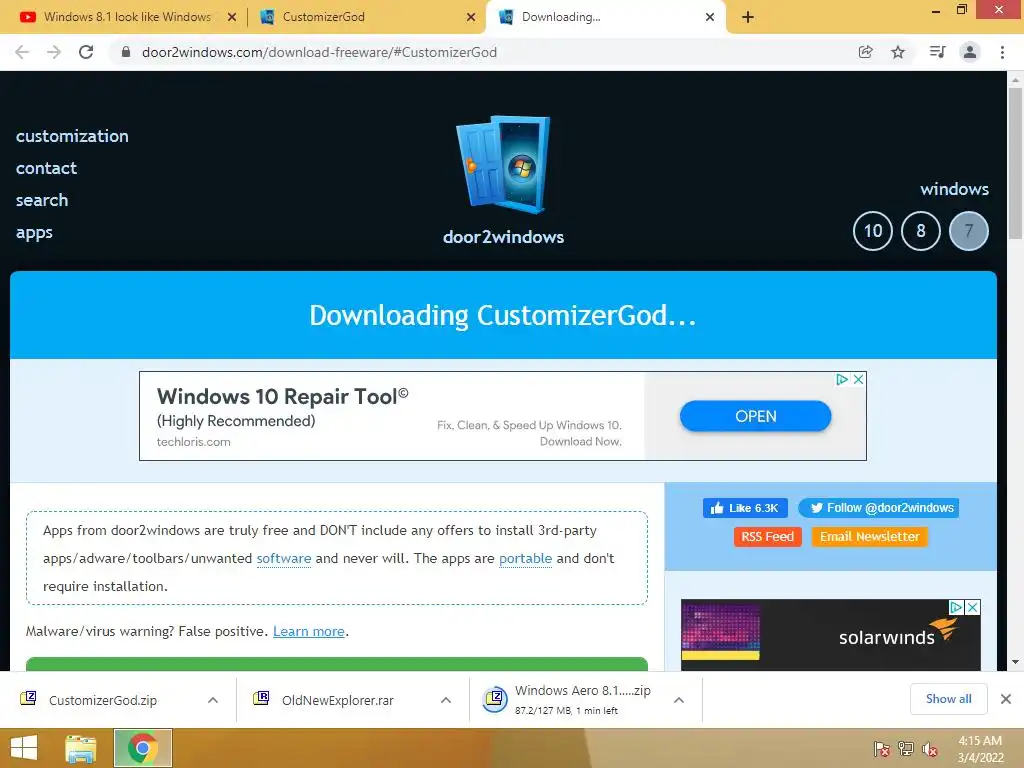1024x768 pixels.
Task: Click the Windows Aero zip download progress icon
Action: point(495,699)
